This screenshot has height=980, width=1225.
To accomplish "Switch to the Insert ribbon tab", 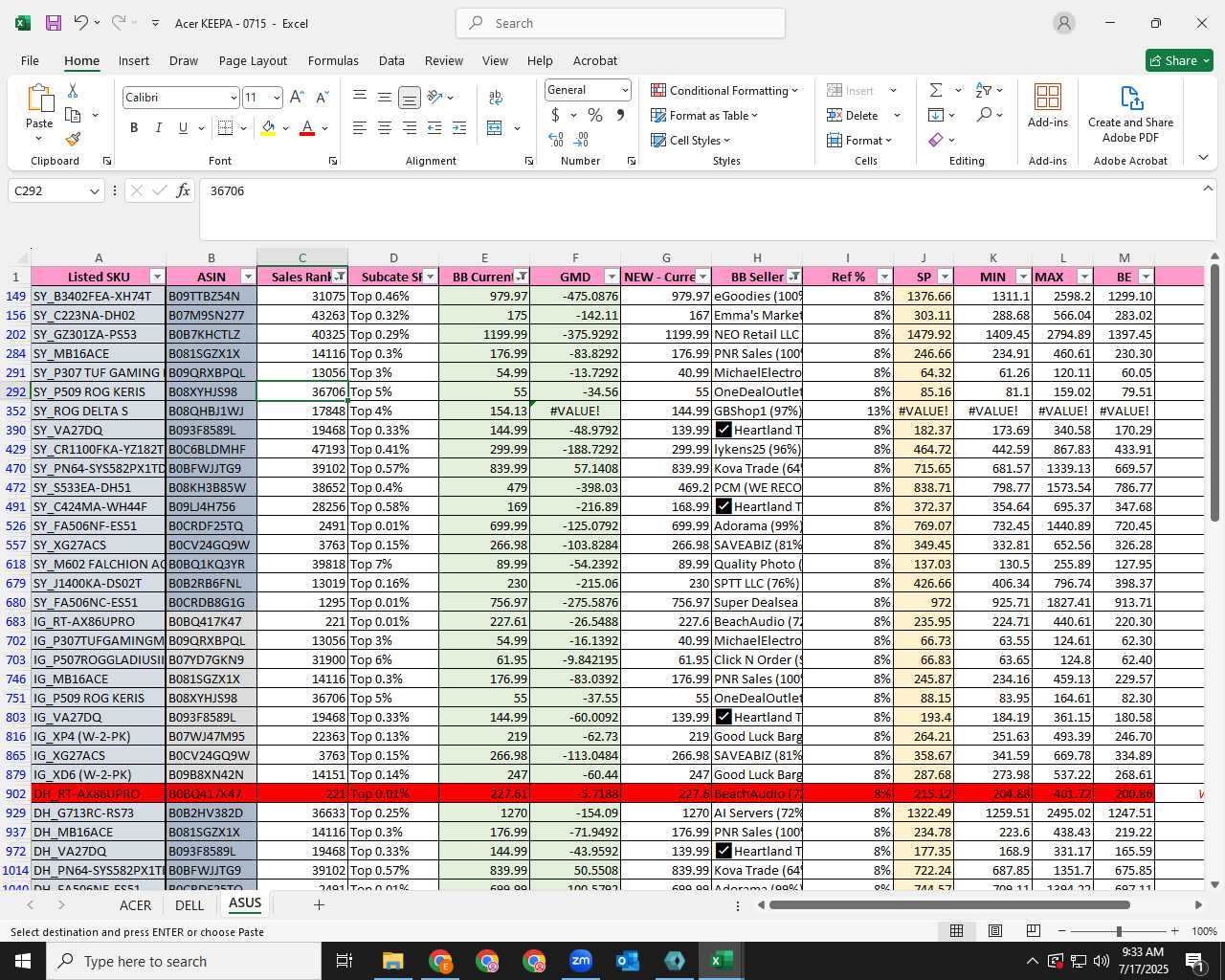I will click(134, 60).
